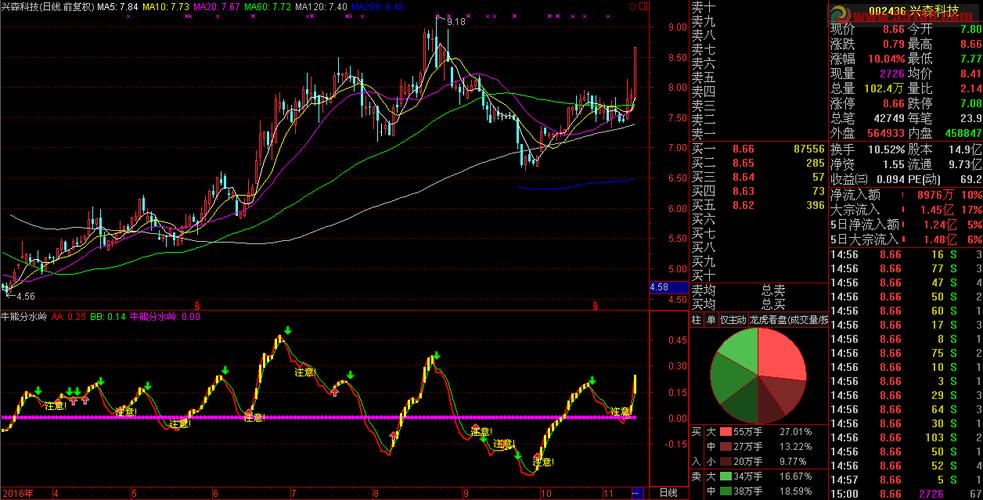This screenshot has width=983, height=500.
Task: Toggle the 仅主动 filter
Action: (x=732, y=319)
